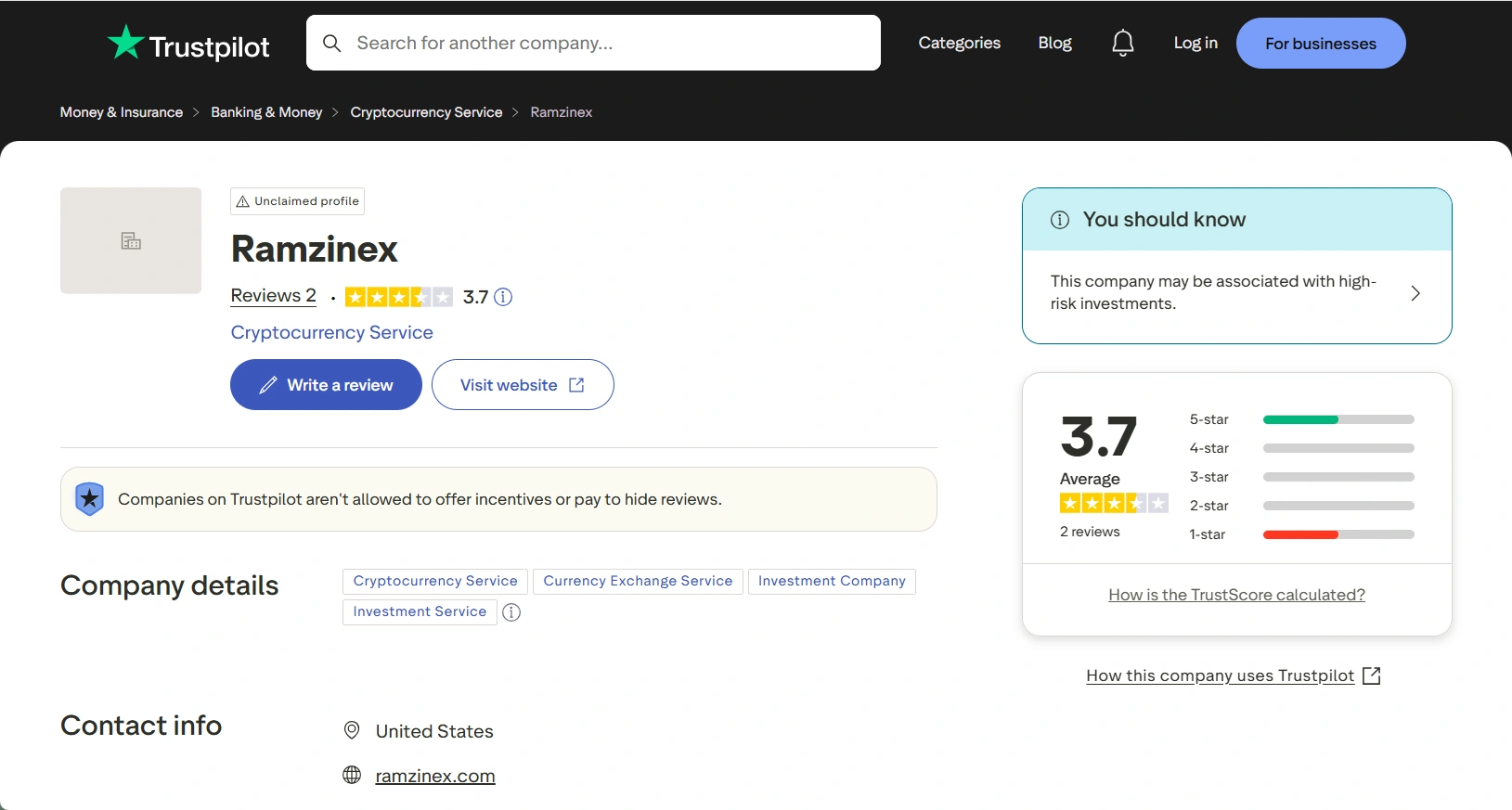Click the Investment Company tag

pyautogui.click(x=832, y=582)
